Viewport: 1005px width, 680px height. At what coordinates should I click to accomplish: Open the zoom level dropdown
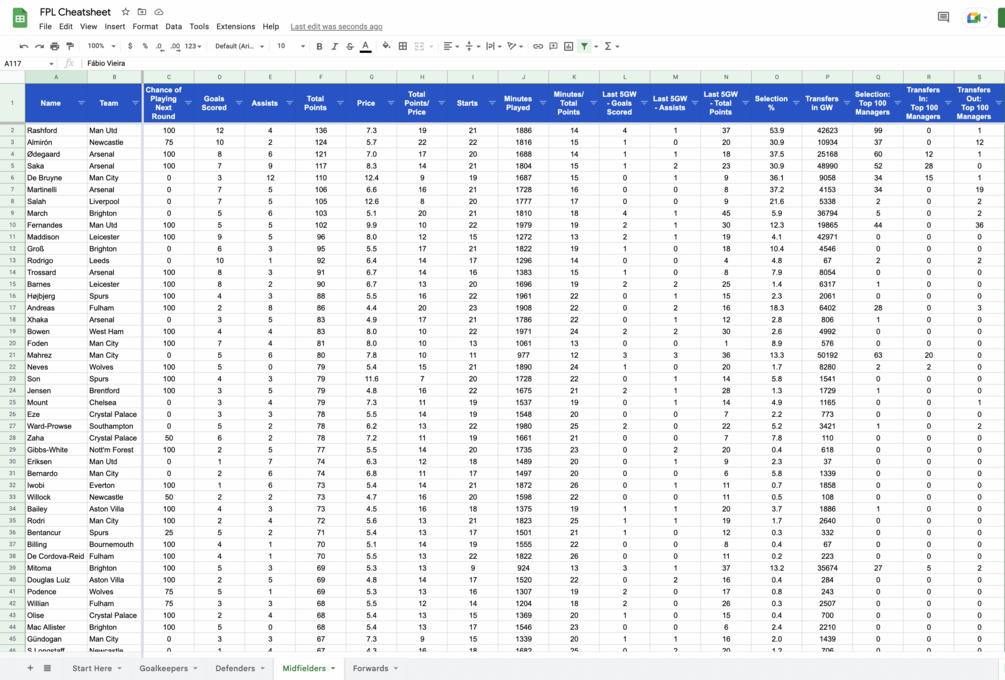(101, 46)
